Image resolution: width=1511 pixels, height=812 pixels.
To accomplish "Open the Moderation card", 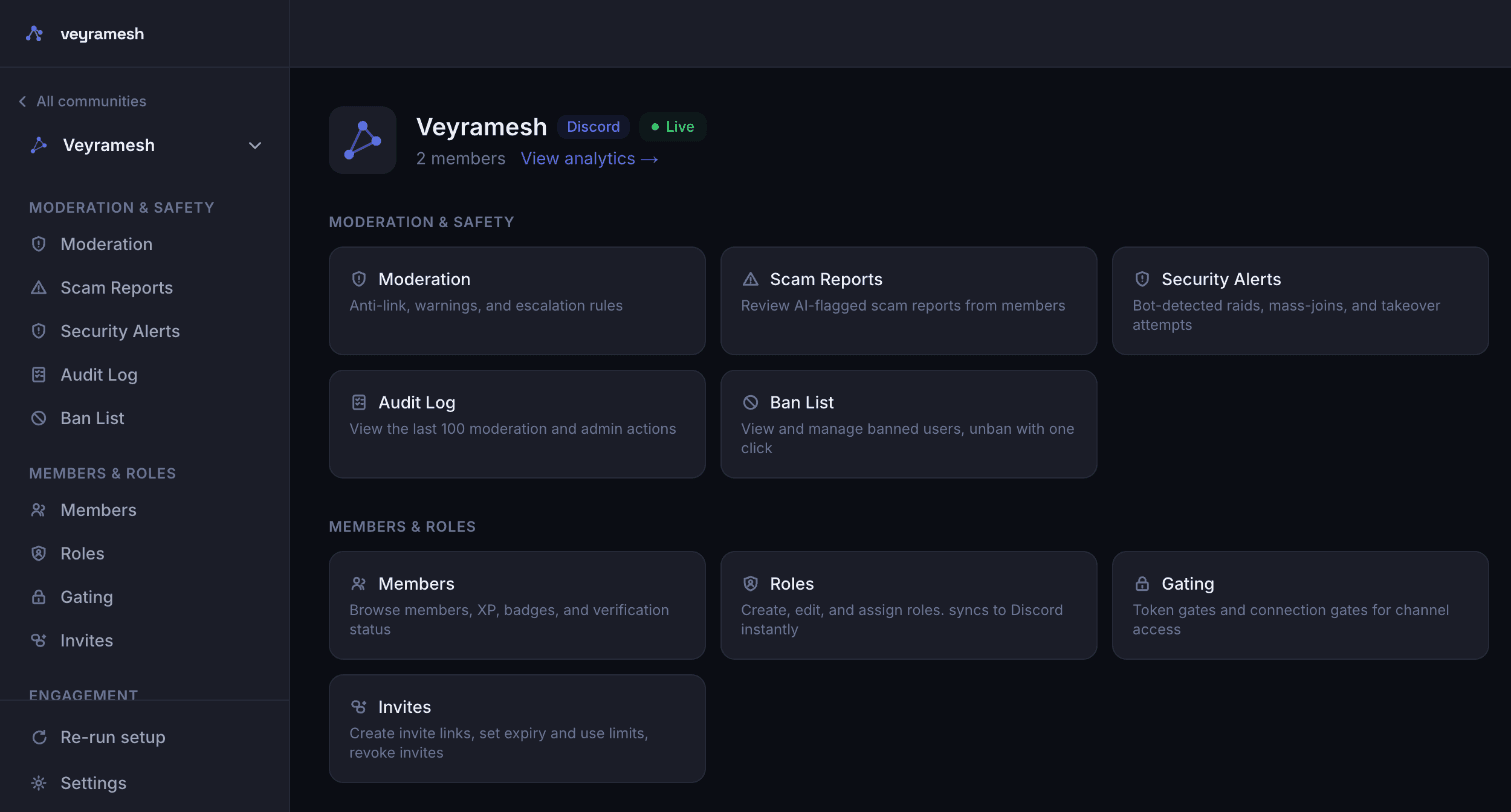I will tap(517, 301).
